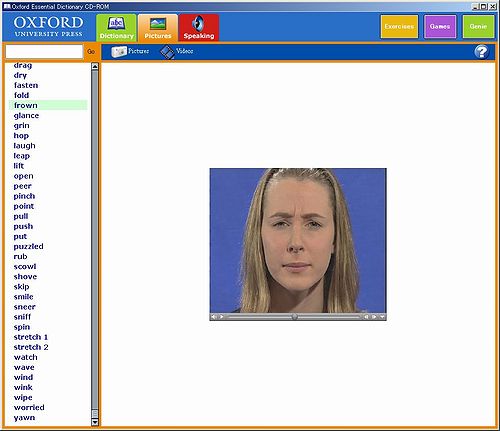Select the word 'watch' in list
The image size is (500, 431).
pos(25,357)
